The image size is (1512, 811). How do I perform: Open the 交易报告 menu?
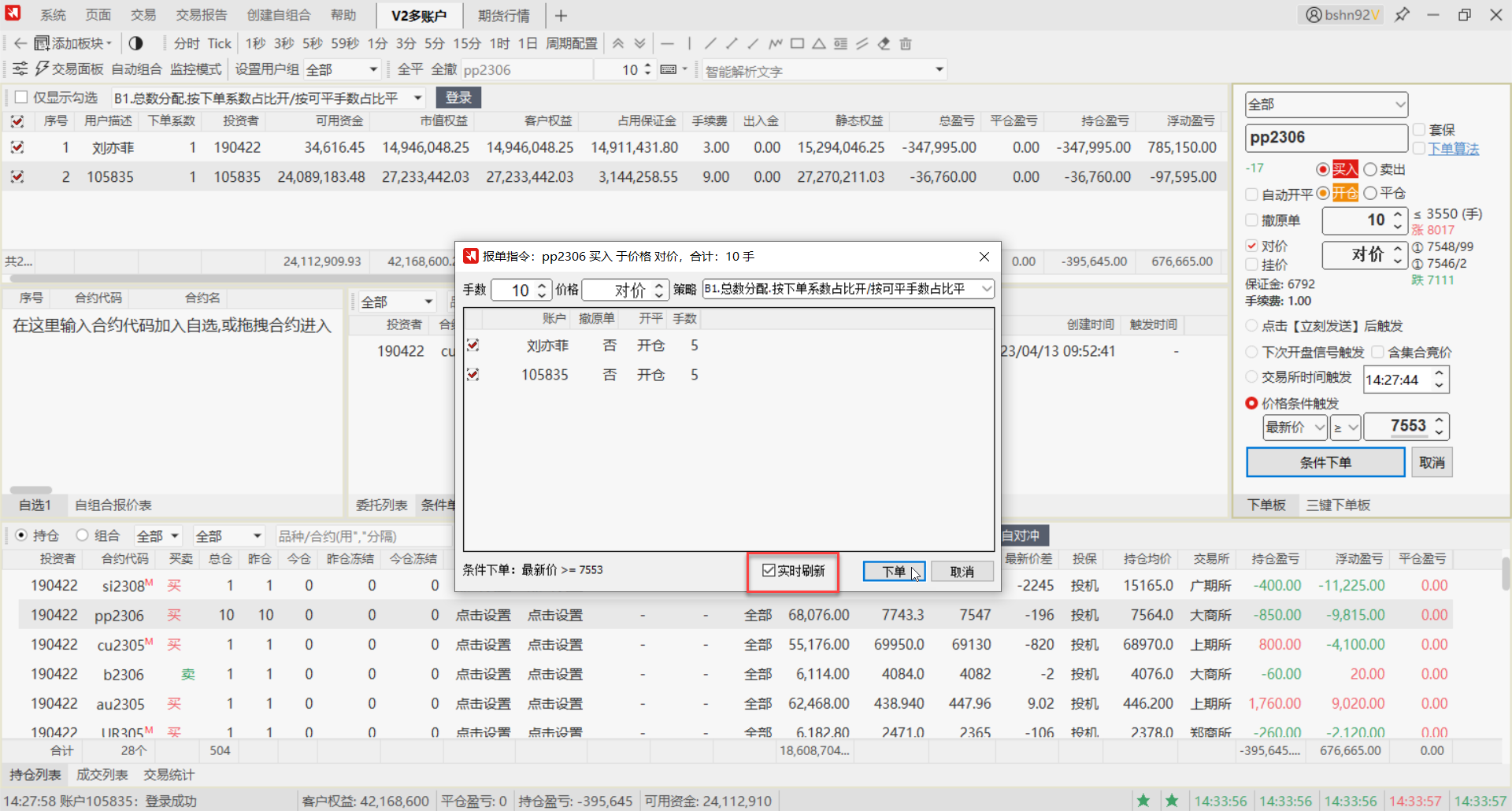coord(202,15)
